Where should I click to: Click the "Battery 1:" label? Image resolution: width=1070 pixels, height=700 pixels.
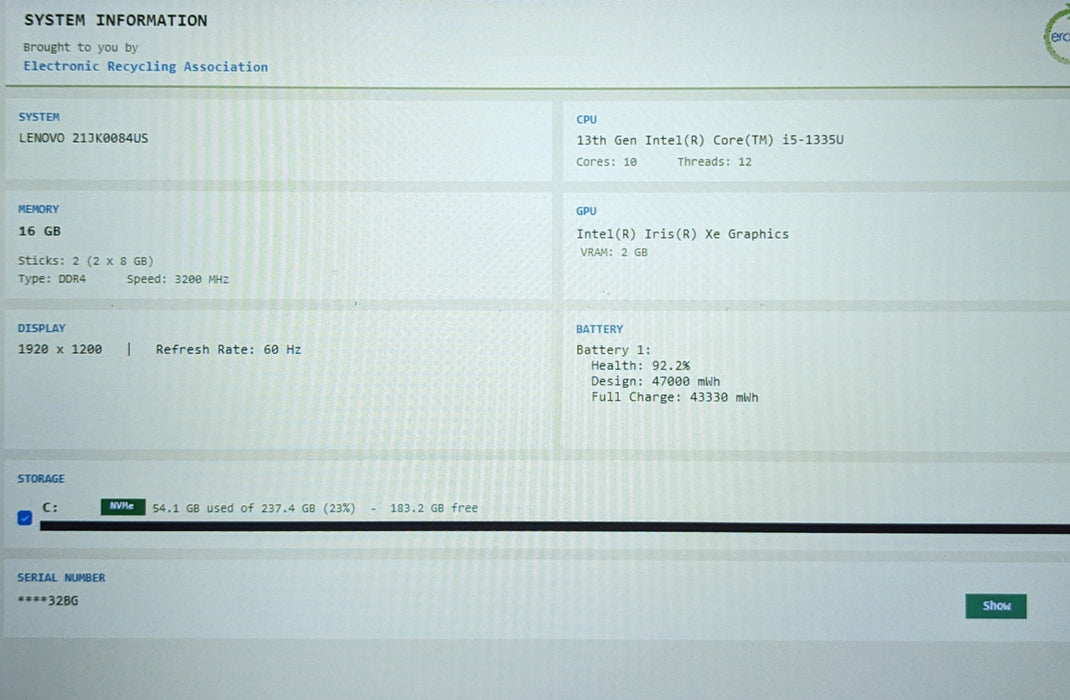(613, 350)
